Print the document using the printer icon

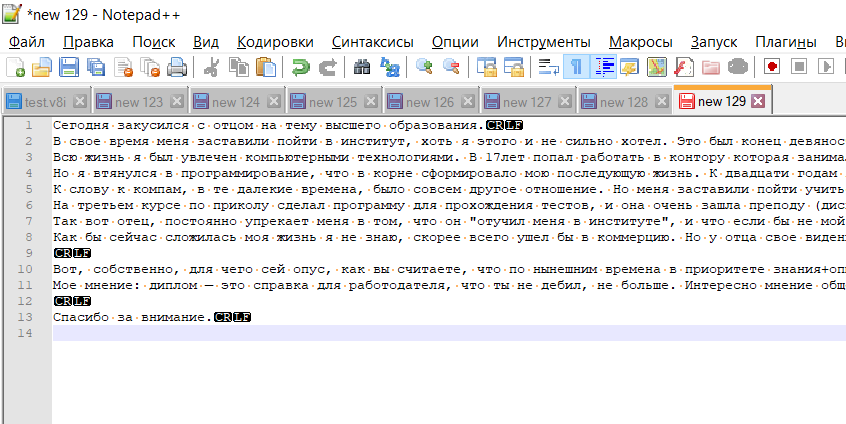click(x=176, y=67)
